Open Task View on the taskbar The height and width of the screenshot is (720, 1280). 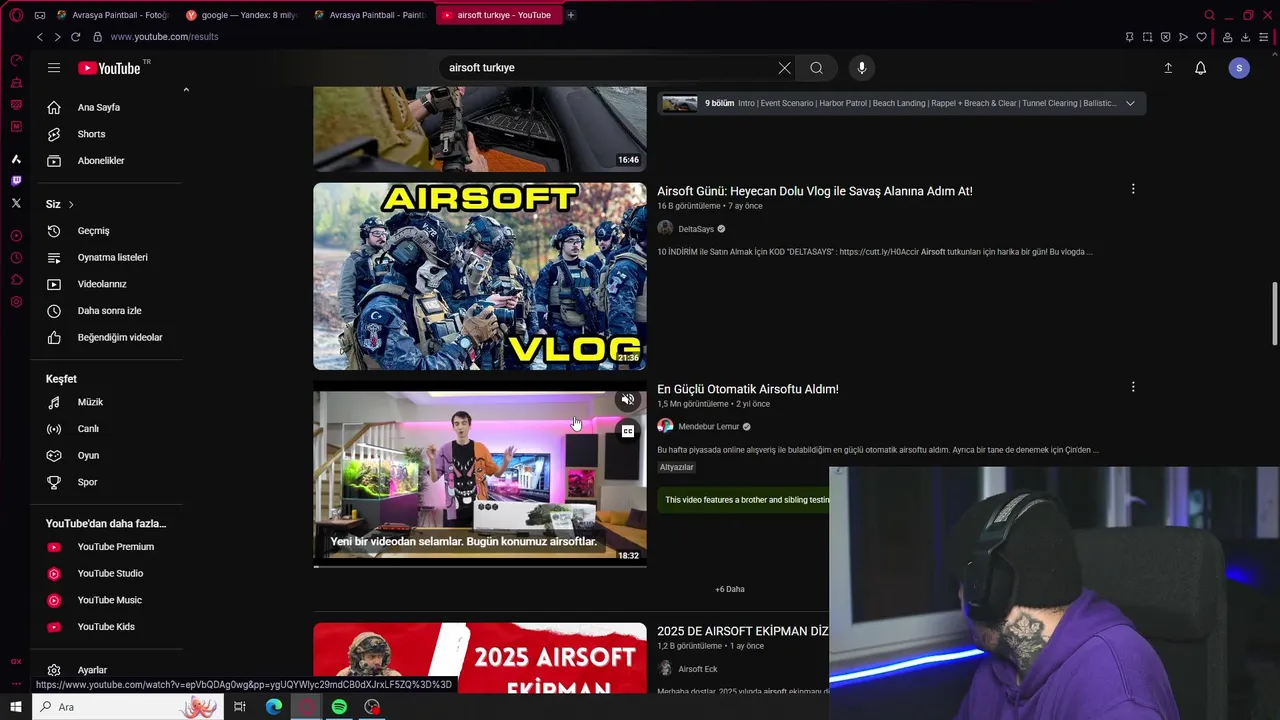coord(240,707)
